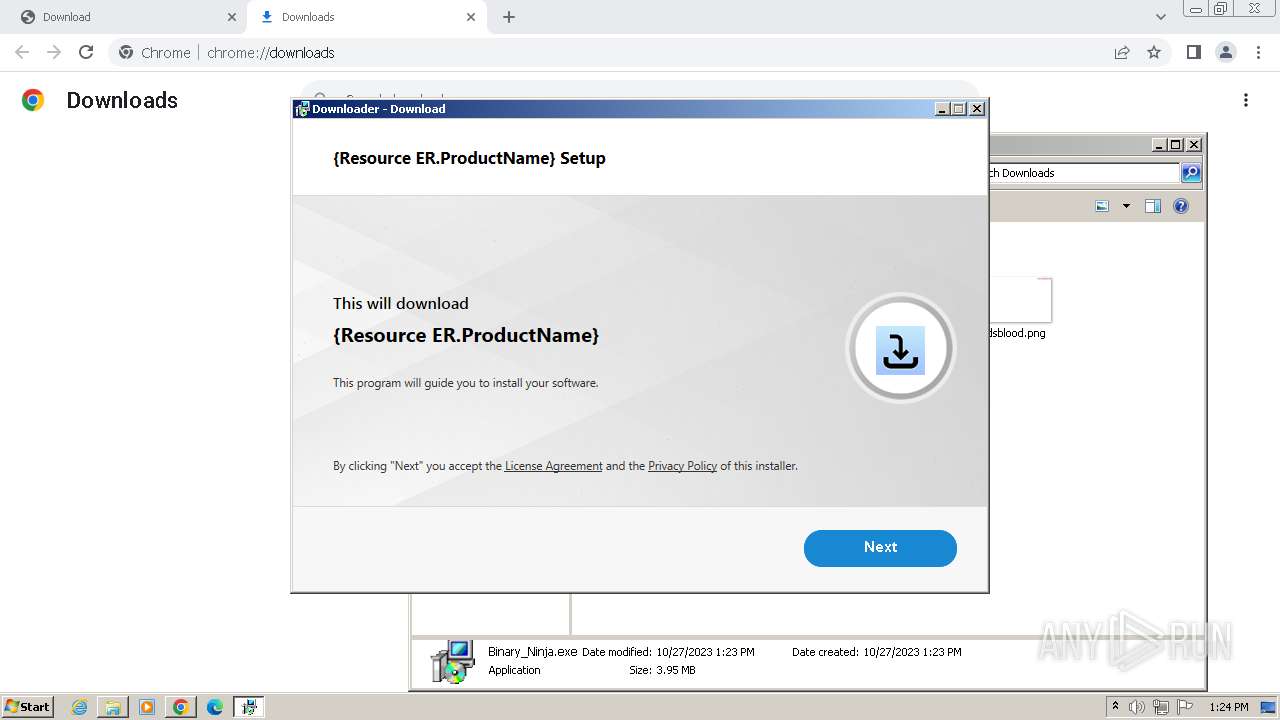The width and height of the screenshot is (1280, 720).
Task: Click the Explorer search Downloads field
Action: tap(1083, 173)
